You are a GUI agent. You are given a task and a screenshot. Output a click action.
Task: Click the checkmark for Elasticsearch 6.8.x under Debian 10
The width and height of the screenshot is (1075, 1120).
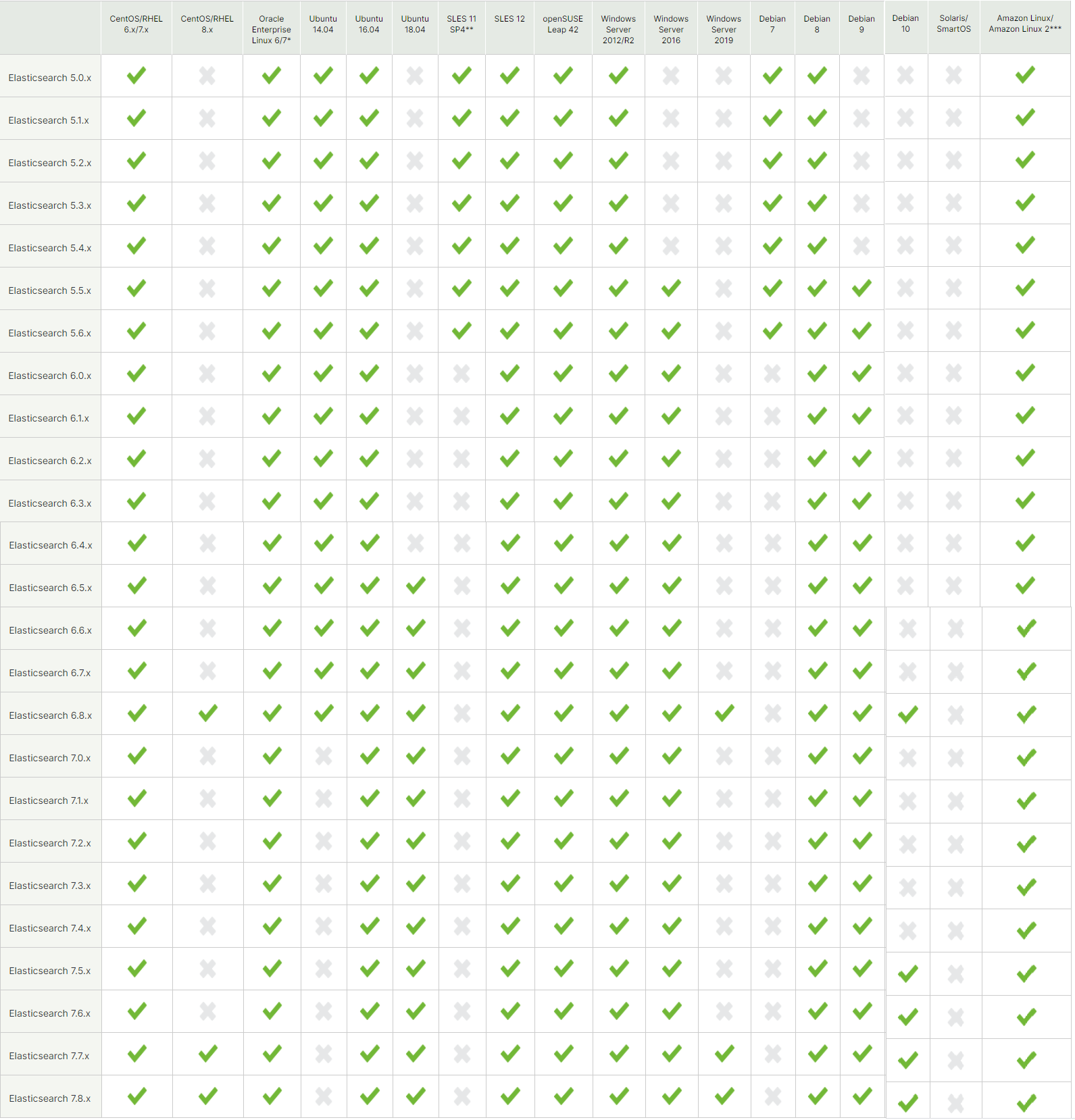tap(907, 714)
